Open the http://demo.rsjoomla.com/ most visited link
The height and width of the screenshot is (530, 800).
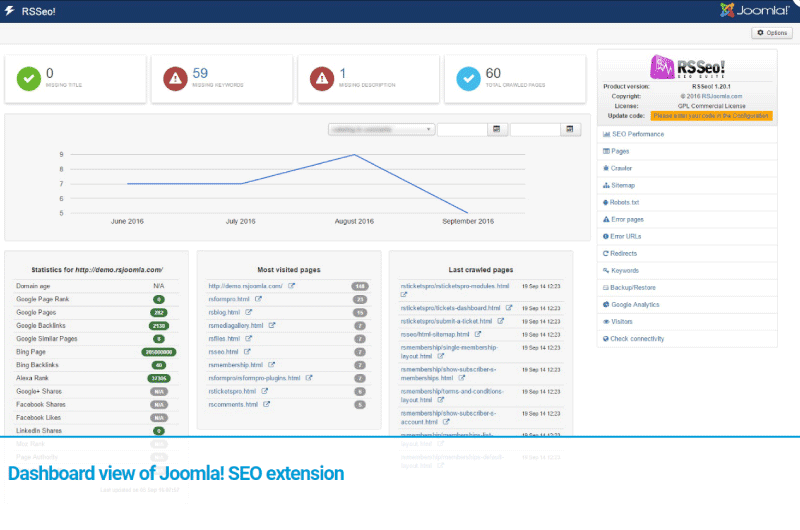point(245,286)
